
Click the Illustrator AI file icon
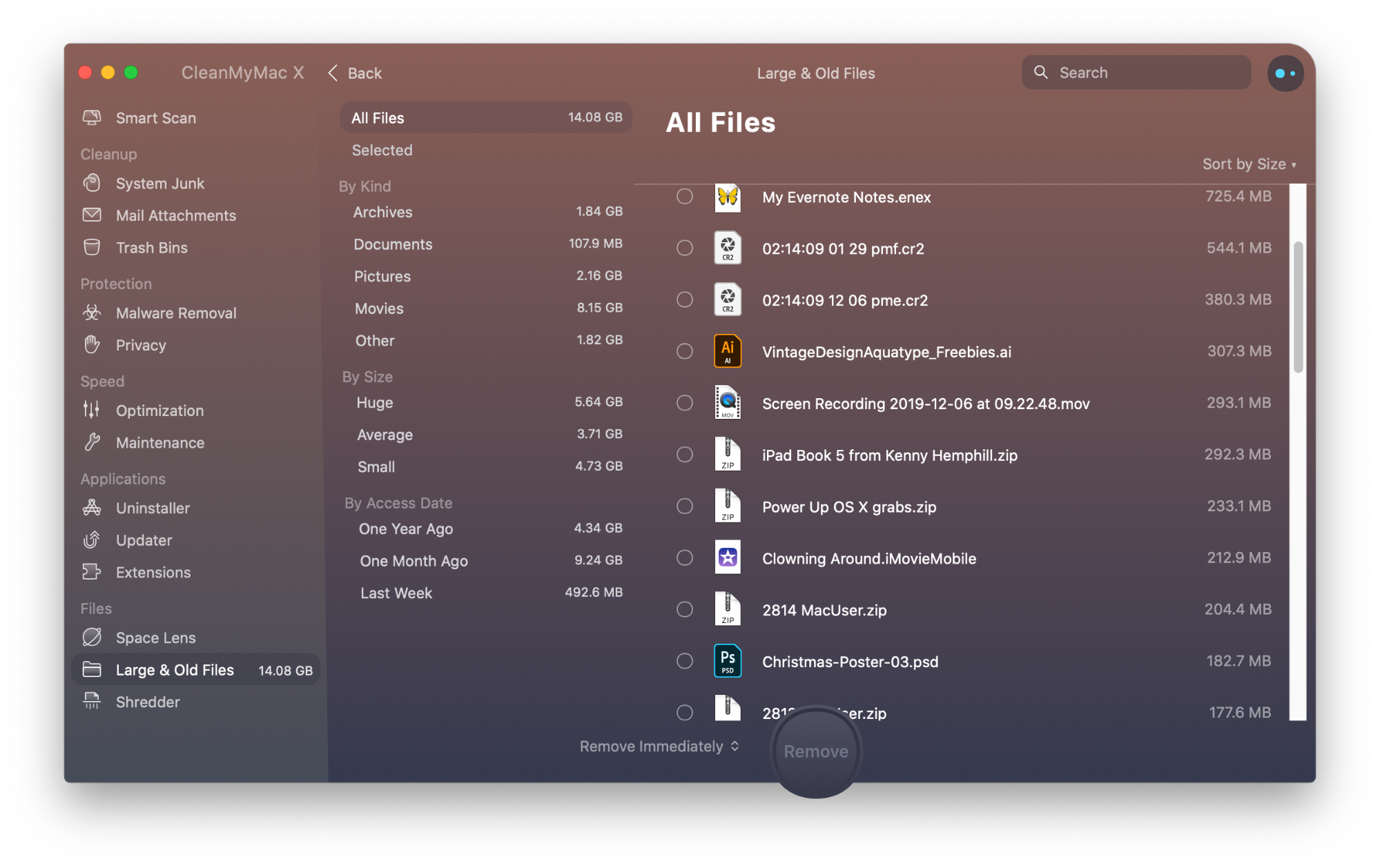pos(728,351)
